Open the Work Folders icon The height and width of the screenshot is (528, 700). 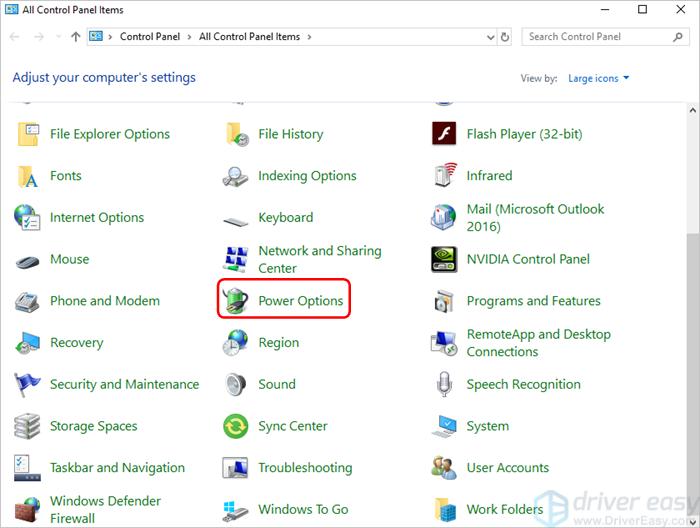[x=445, y=509]
